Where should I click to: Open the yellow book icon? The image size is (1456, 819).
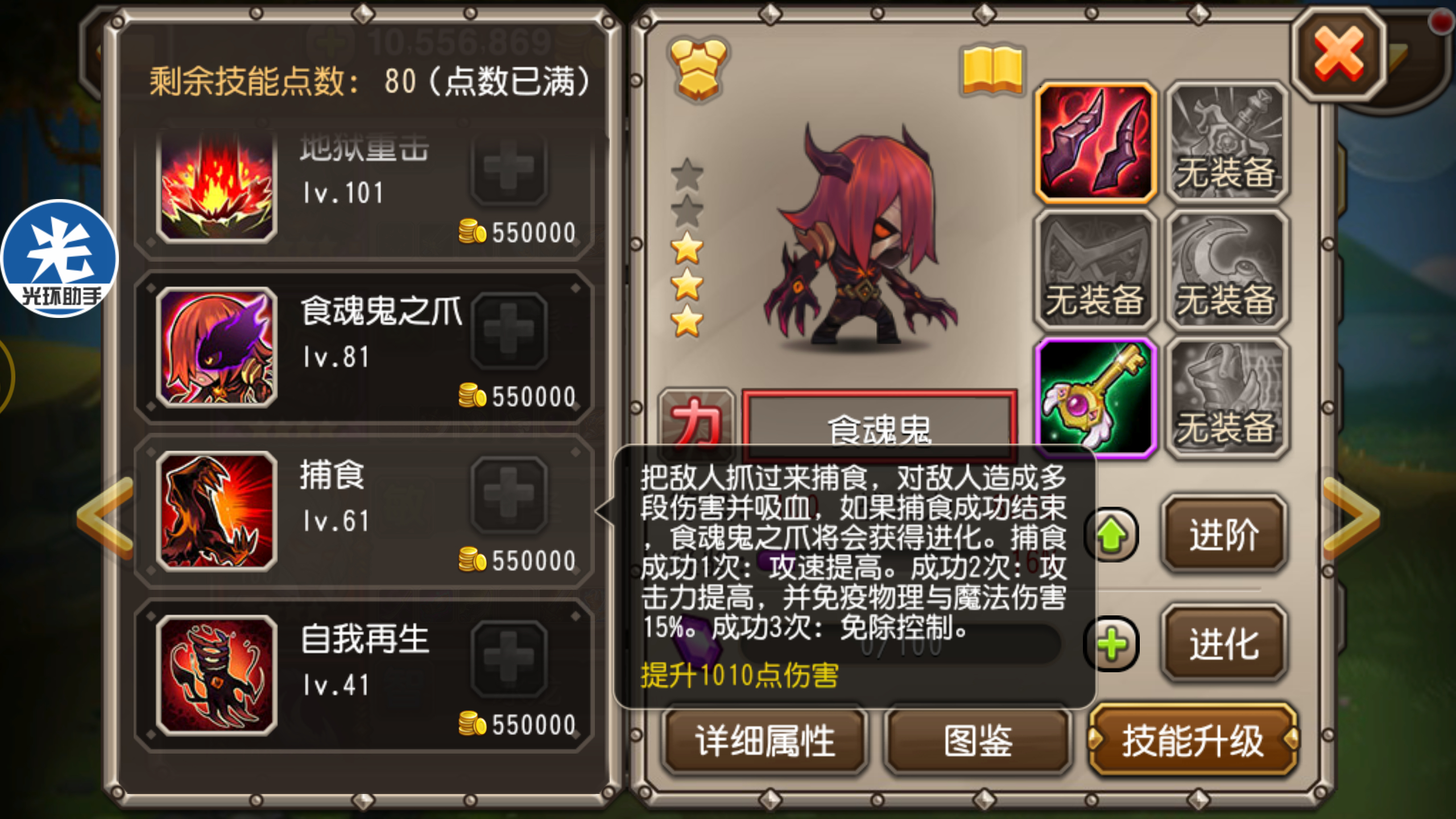click(x=992, y=71)
